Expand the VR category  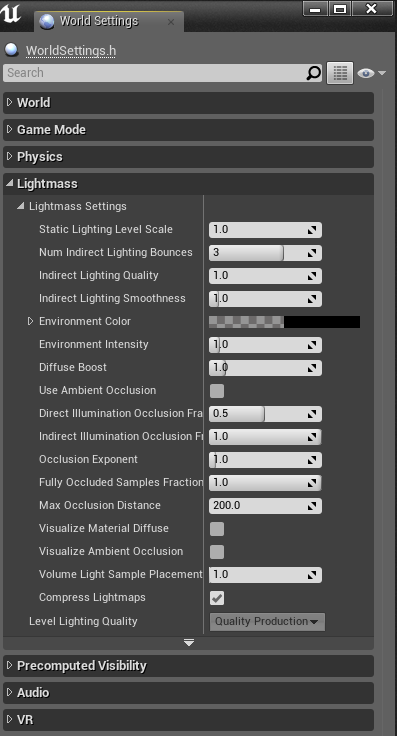[x=9, y=719]
